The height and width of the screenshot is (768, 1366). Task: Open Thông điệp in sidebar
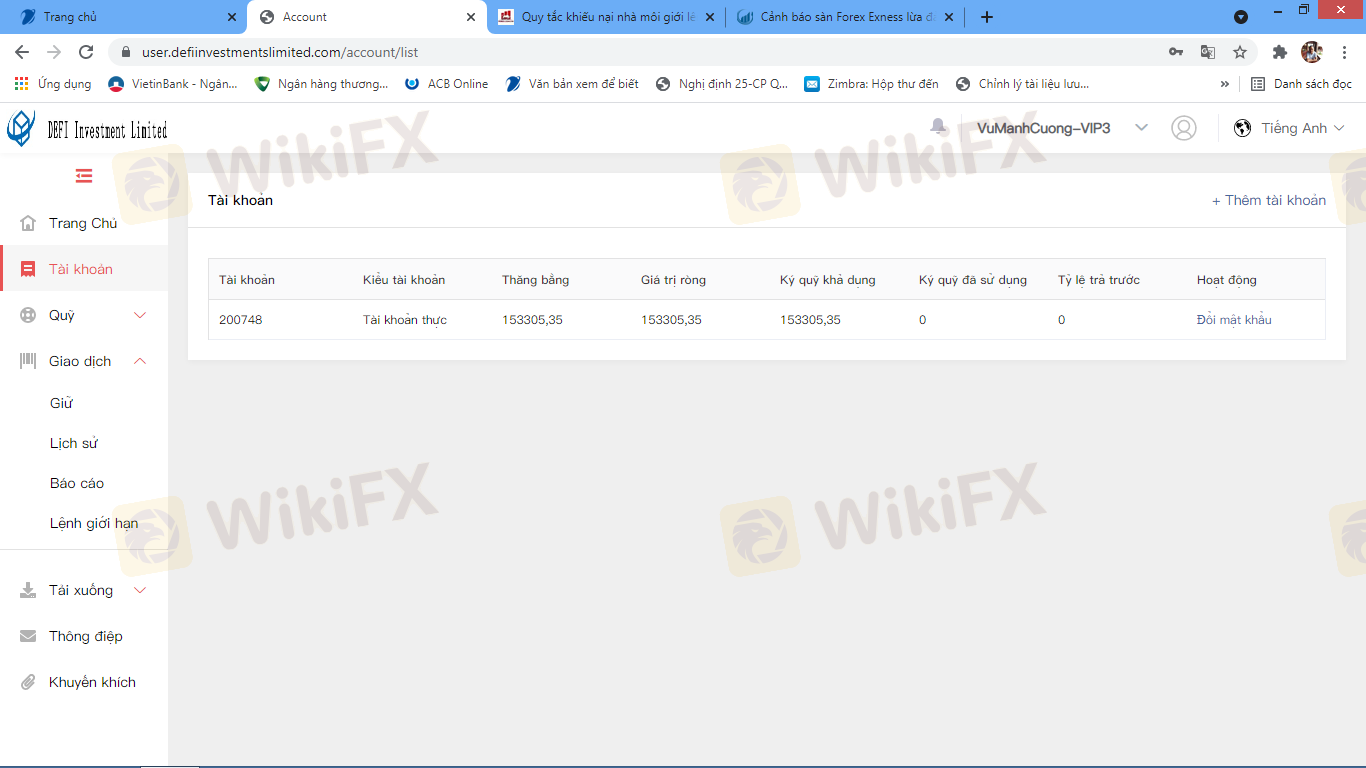84,636
